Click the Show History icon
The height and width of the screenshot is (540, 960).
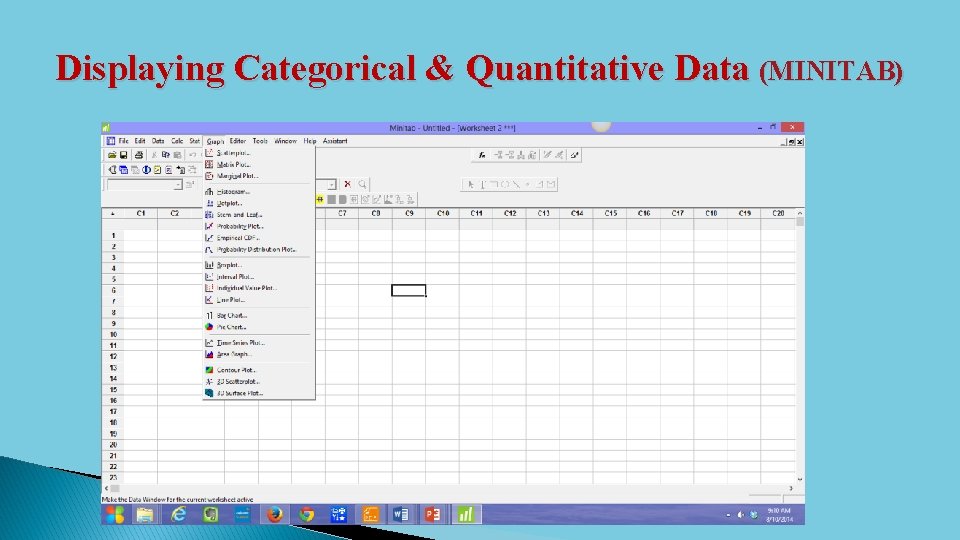[157, 170]
